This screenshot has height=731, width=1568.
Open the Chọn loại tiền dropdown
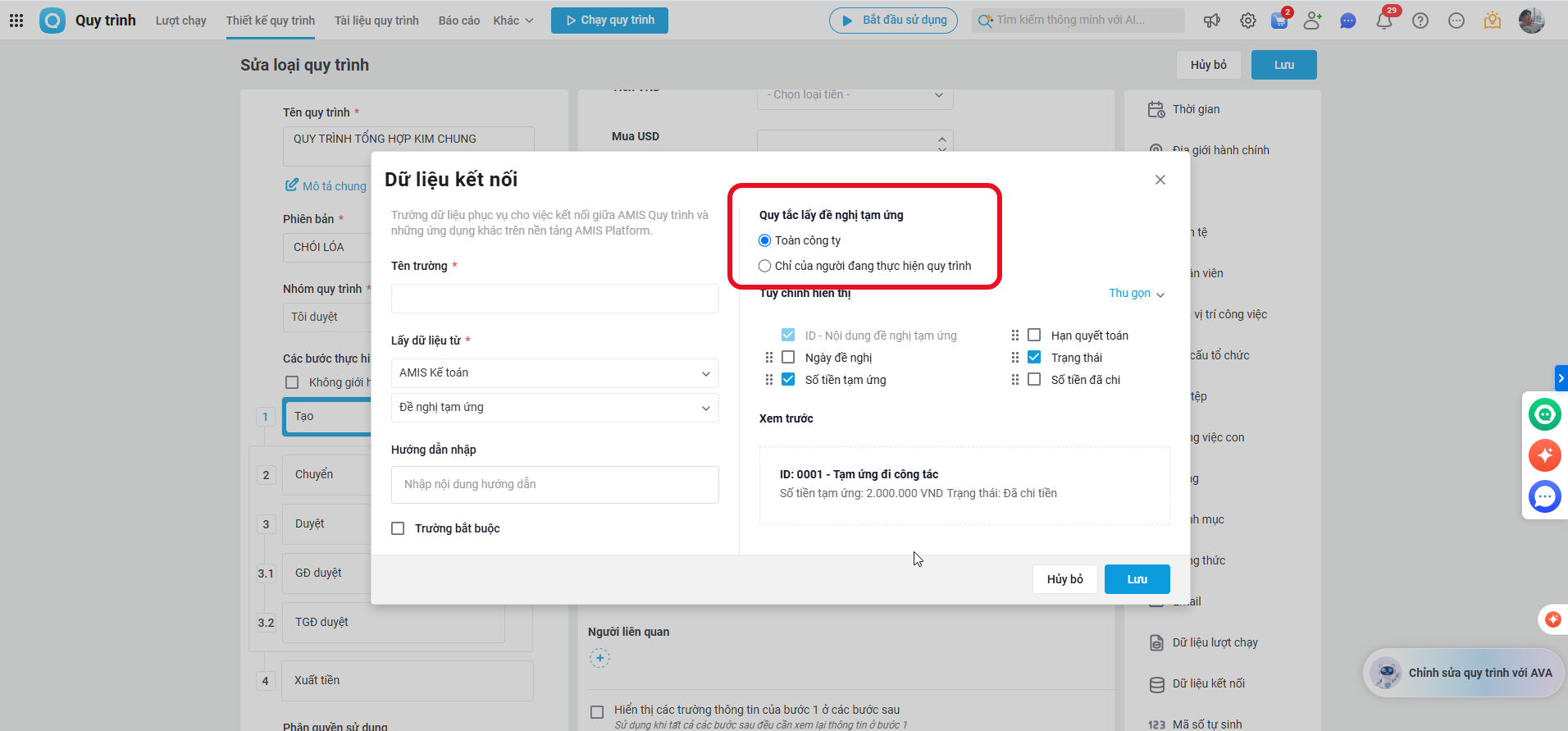(x=855, y=95)
